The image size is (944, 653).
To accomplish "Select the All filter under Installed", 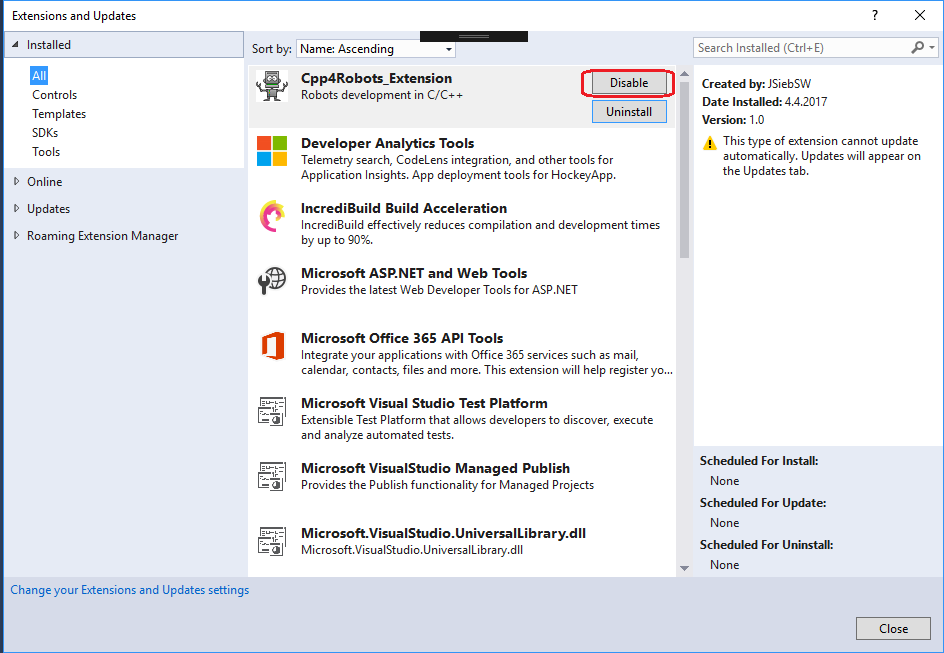I will (39, 75).
